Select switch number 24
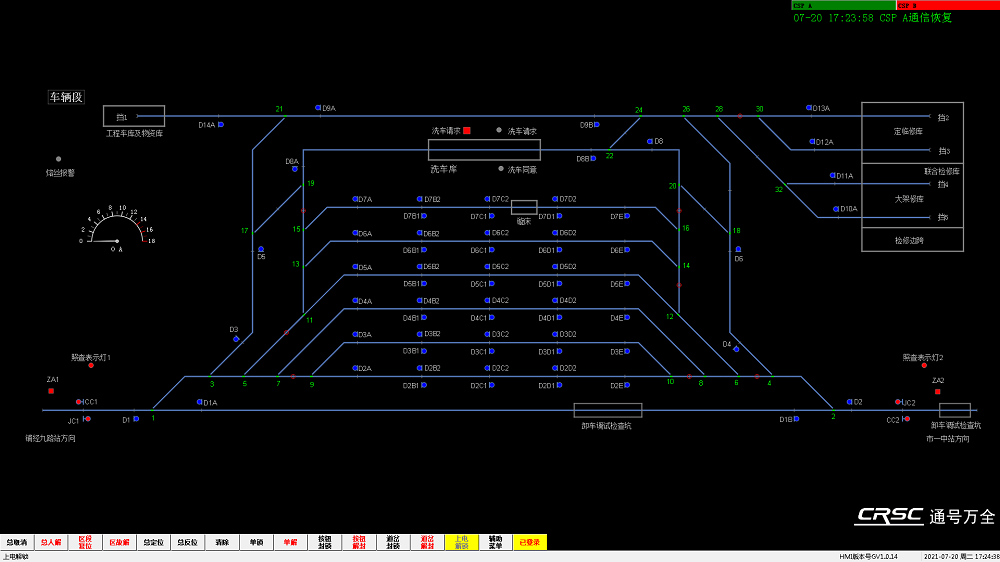Screen dimensions: 1000x562 coord(638,110)
